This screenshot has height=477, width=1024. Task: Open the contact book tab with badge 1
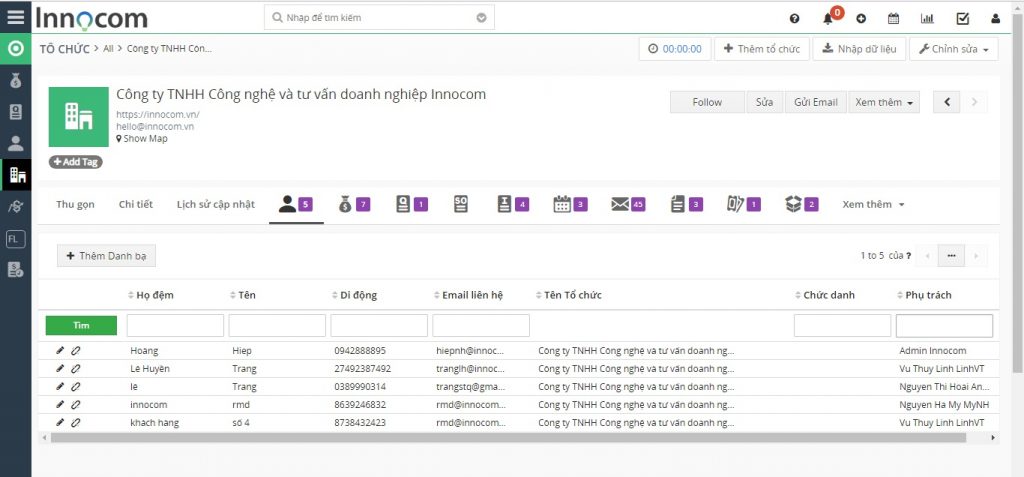tap(411, 205)
